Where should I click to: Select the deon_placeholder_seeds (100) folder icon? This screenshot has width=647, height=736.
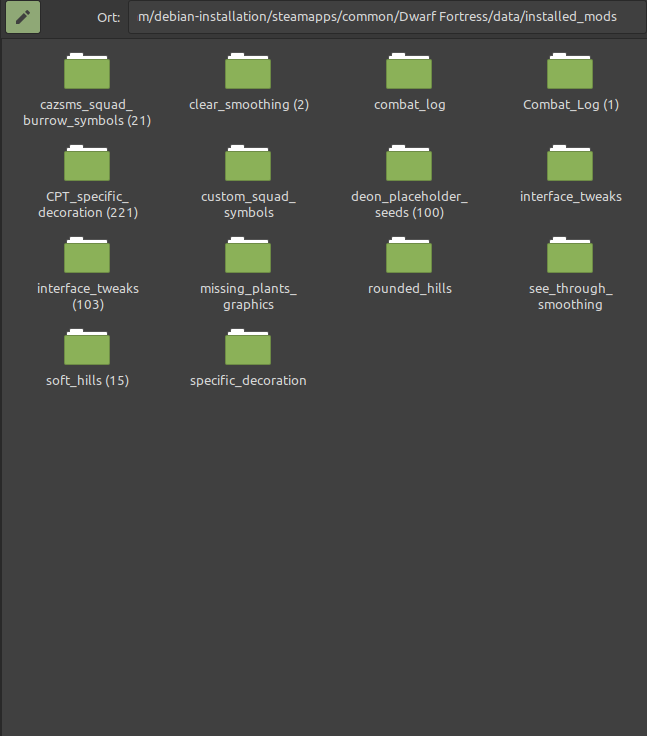click(x=409, y=163)
